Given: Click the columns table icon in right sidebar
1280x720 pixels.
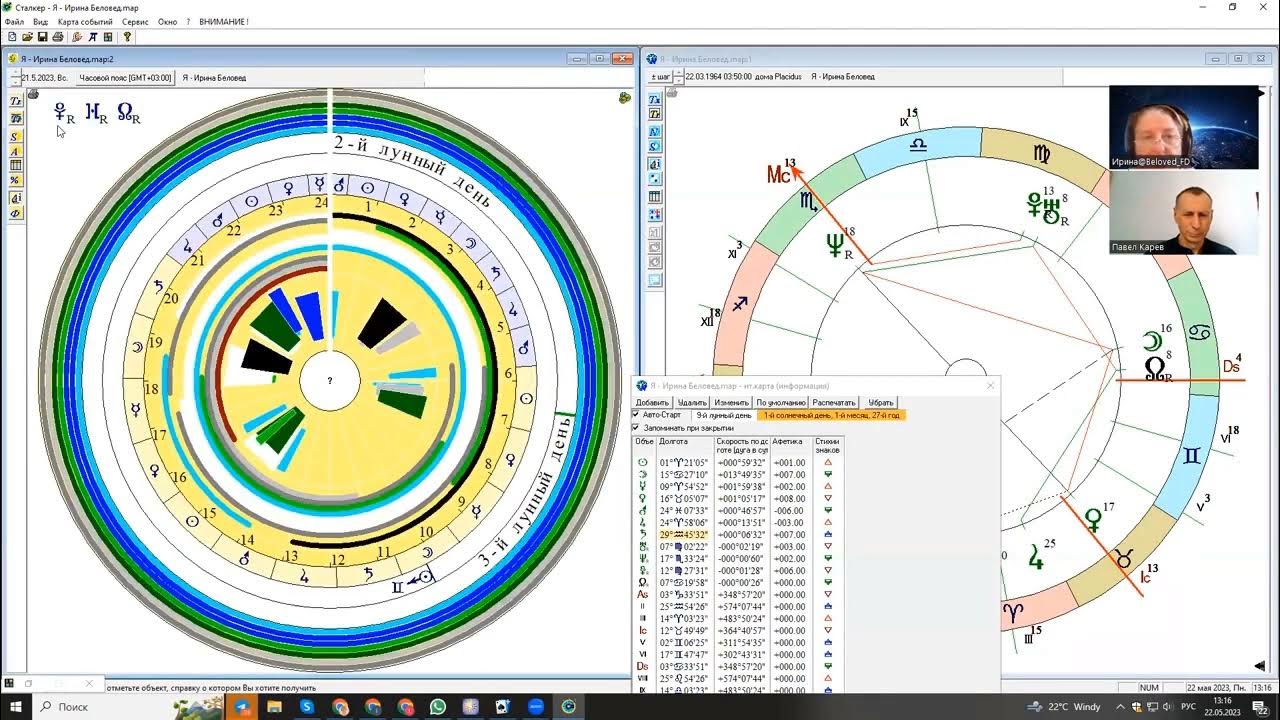Looking at the screenshot, I should click(655, 197).
